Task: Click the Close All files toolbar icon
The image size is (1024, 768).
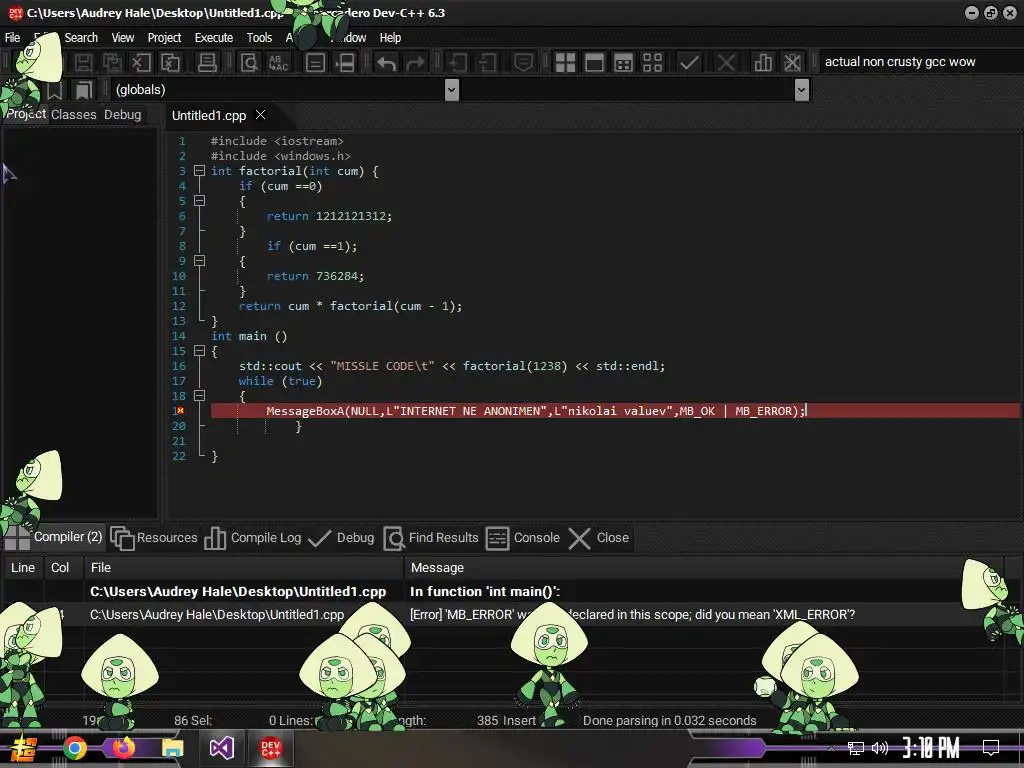Action: (170, 63)
